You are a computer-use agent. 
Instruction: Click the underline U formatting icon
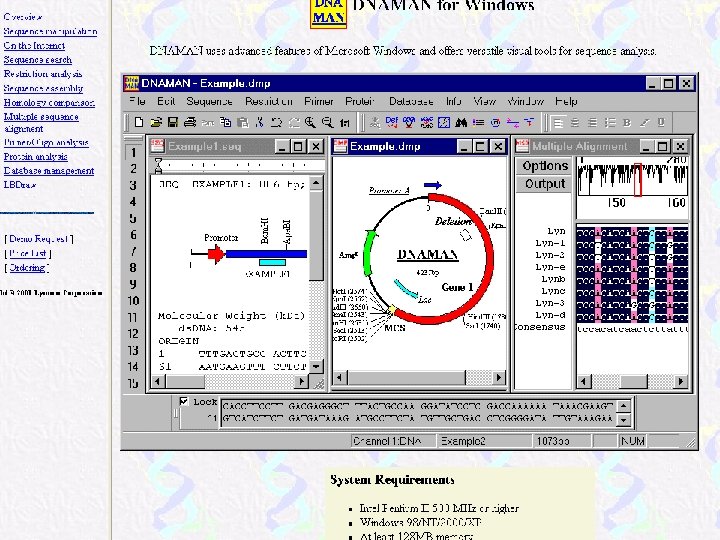coord(661,122)
